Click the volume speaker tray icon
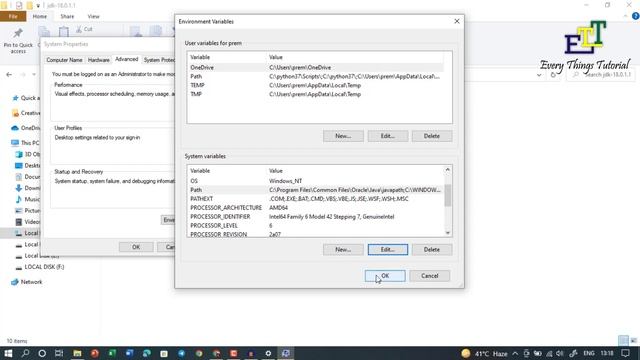640x360 pixels. [x=560, y=353]
